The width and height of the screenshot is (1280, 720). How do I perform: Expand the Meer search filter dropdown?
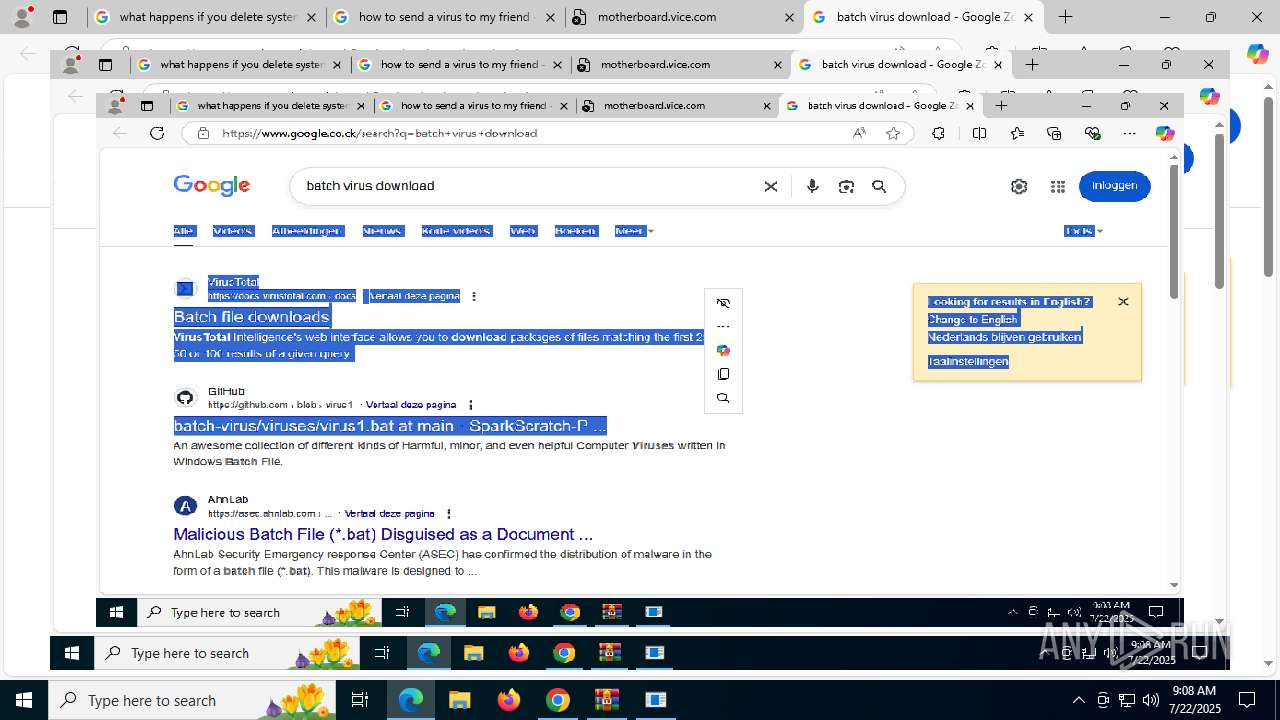pos(634,231)
